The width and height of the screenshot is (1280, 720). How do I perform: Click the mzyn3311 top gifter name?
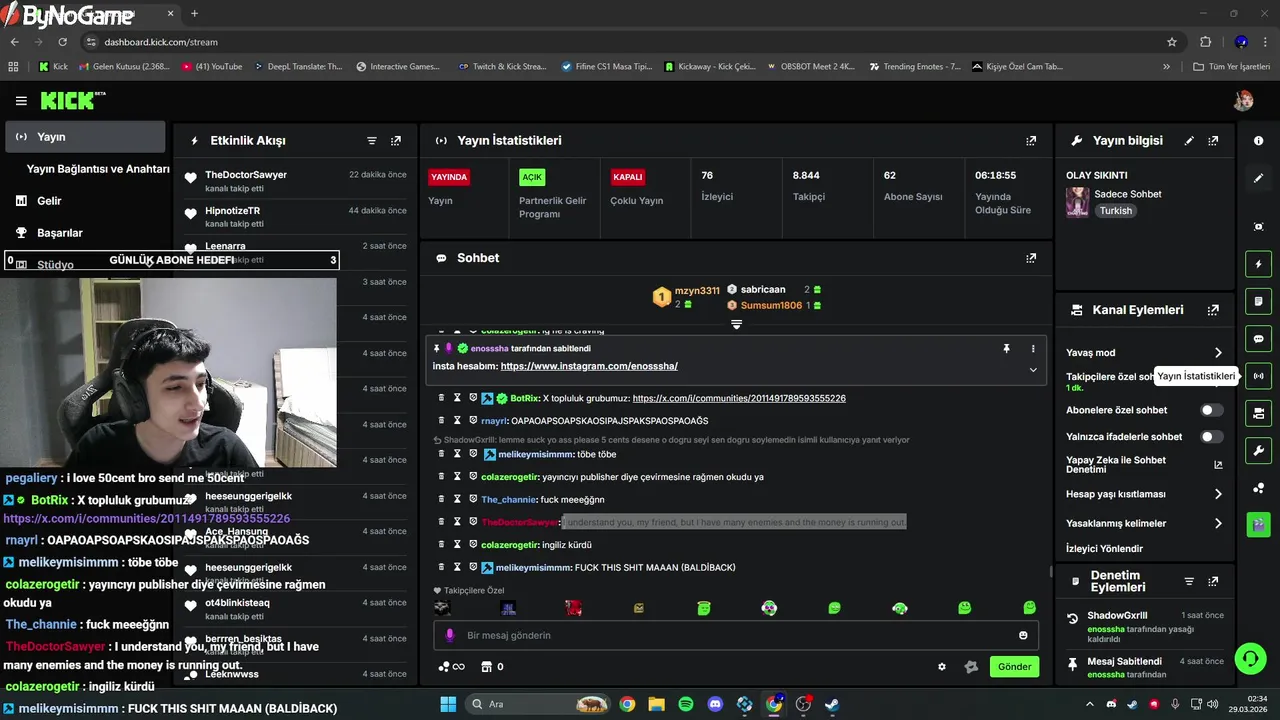click(x=697, y=291)
